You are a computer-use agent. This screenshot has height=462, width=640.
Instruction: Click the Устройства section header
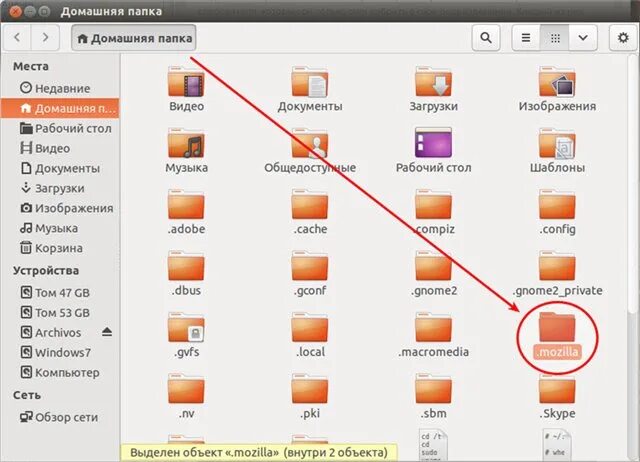pos(46,271)
